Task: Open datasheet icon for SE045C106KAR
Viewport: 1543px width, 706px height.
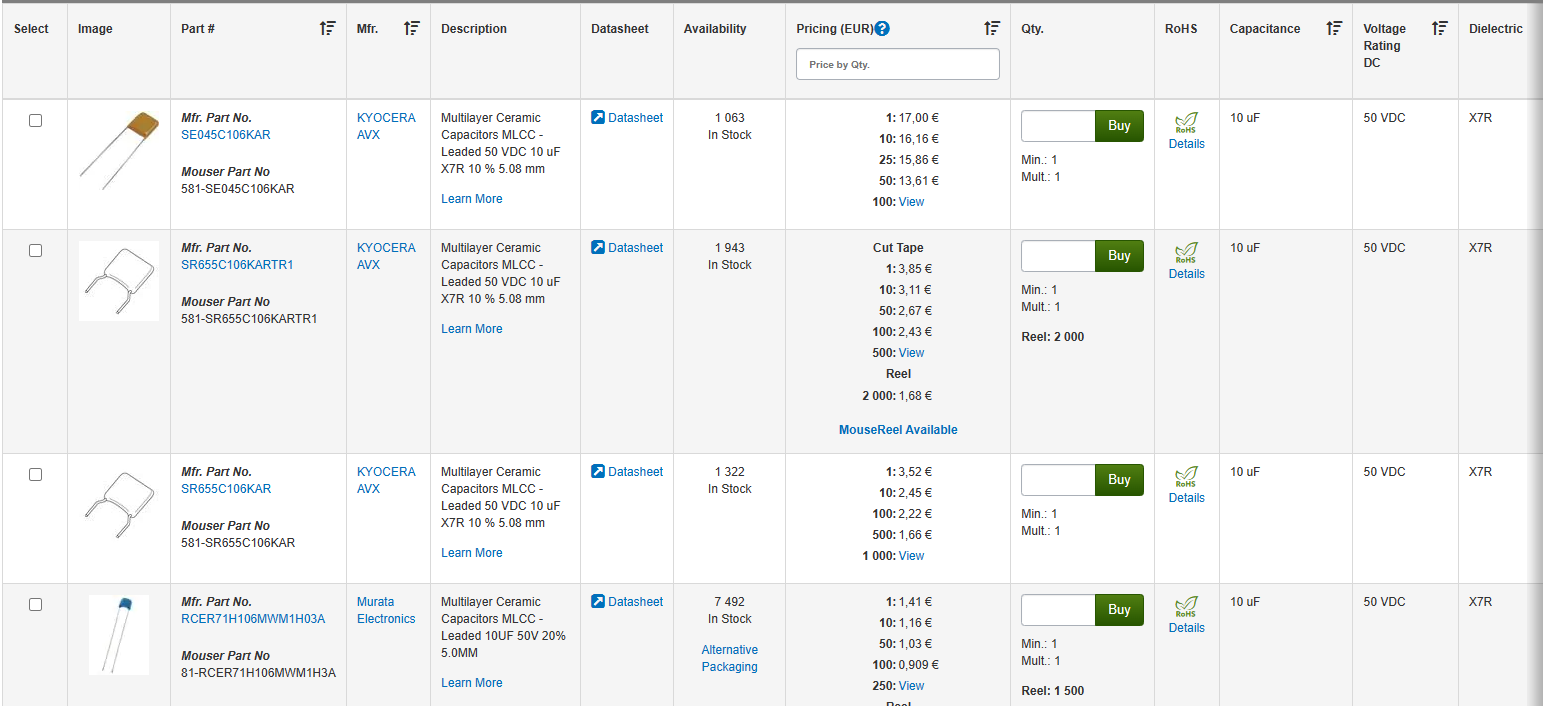Action: click(x=598, y=118)
